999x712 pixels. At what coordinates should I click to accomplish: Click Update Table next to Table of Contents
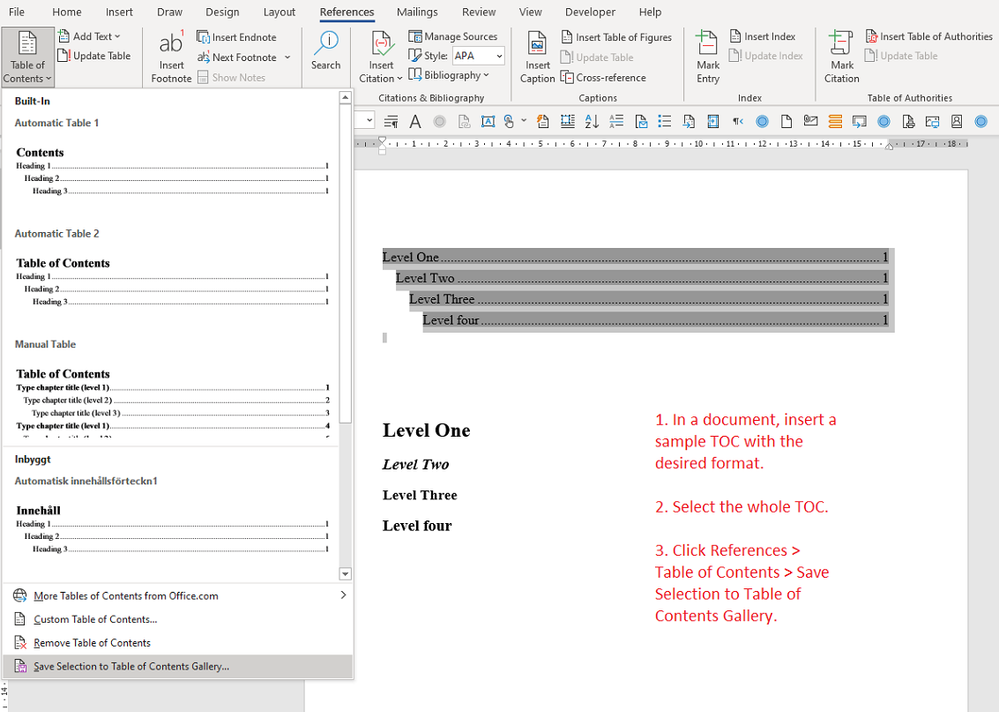click(94, 56)
